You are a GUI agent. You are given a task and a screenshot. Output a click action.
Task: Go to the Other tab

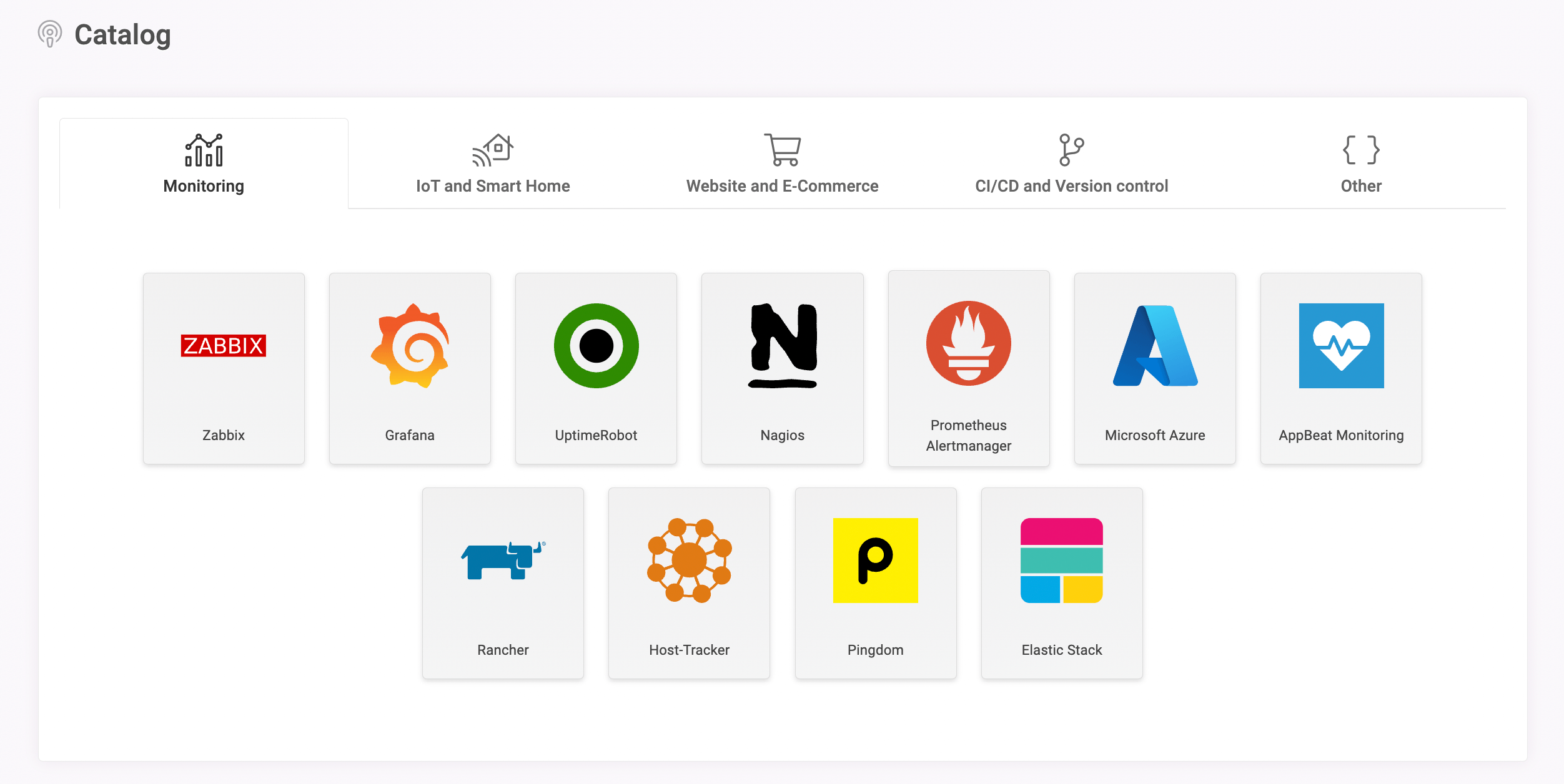click(x=1361, y=164)
